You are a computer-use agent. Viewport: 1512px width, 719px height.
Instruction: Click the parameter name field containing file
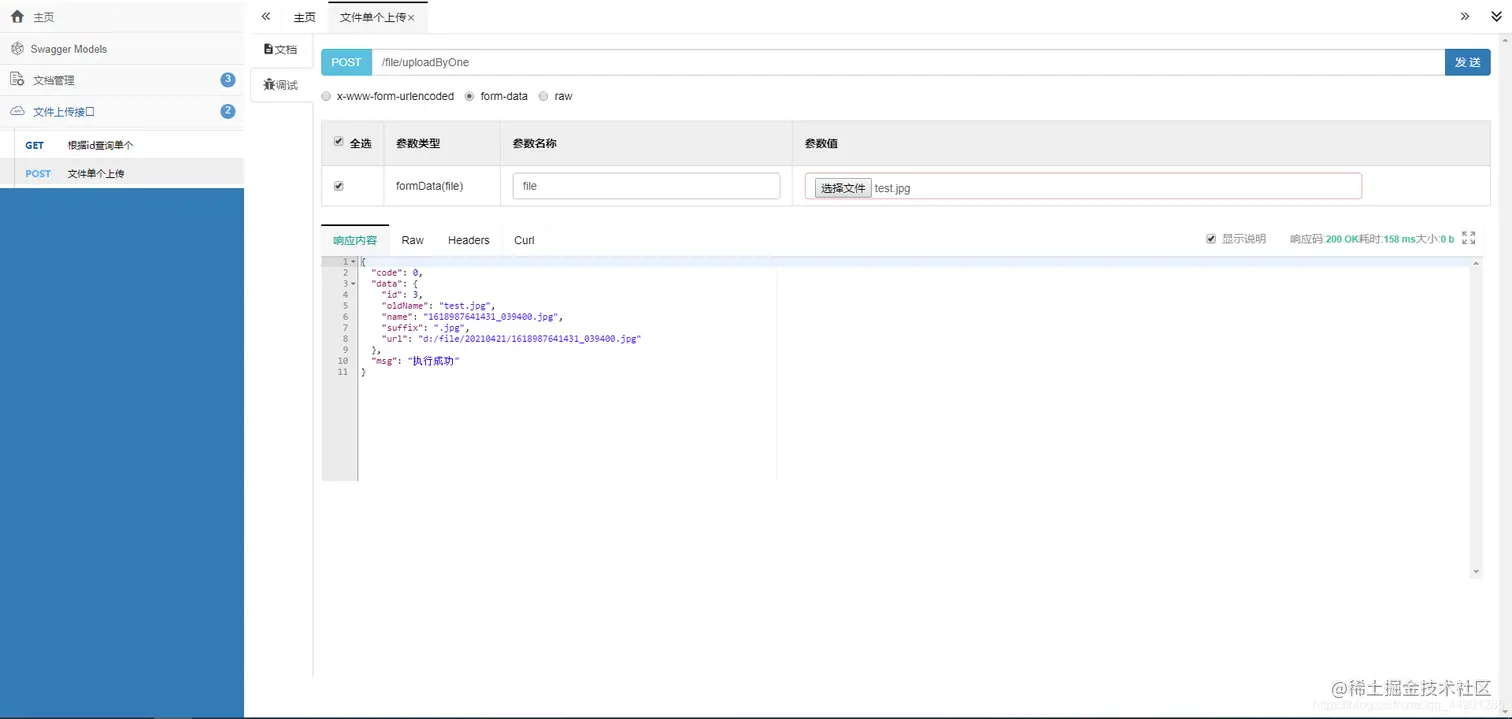[x=646, y=186]
